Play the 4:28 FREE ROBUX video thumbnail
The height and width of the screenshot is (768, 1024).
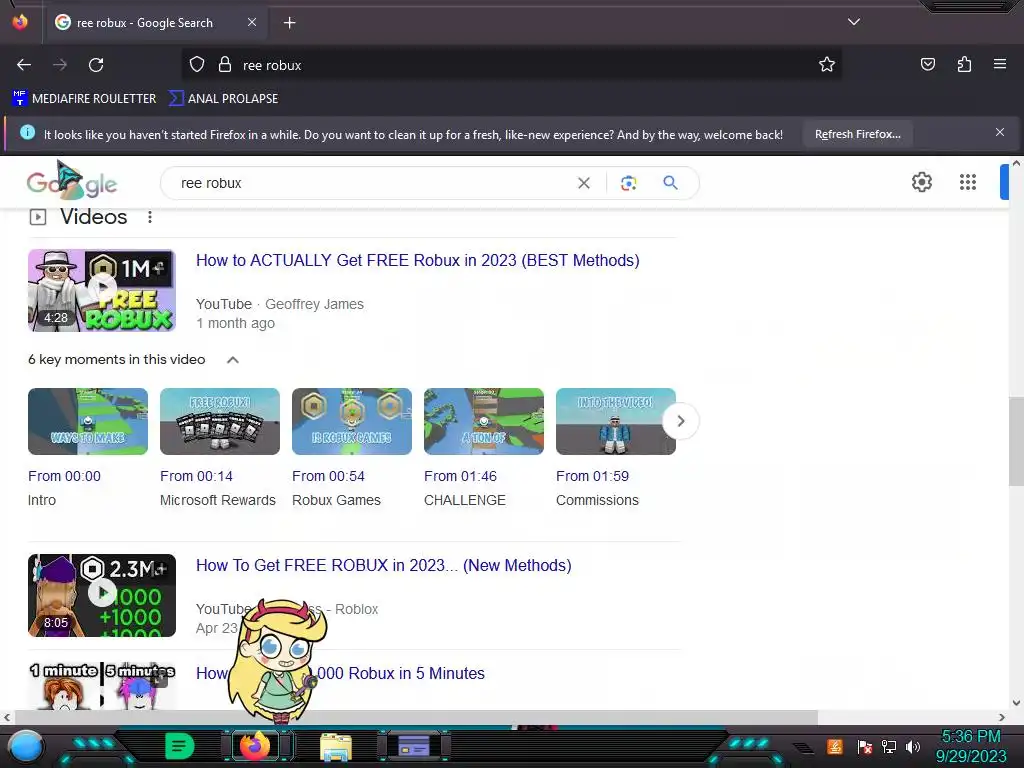[x=102, y=290]
